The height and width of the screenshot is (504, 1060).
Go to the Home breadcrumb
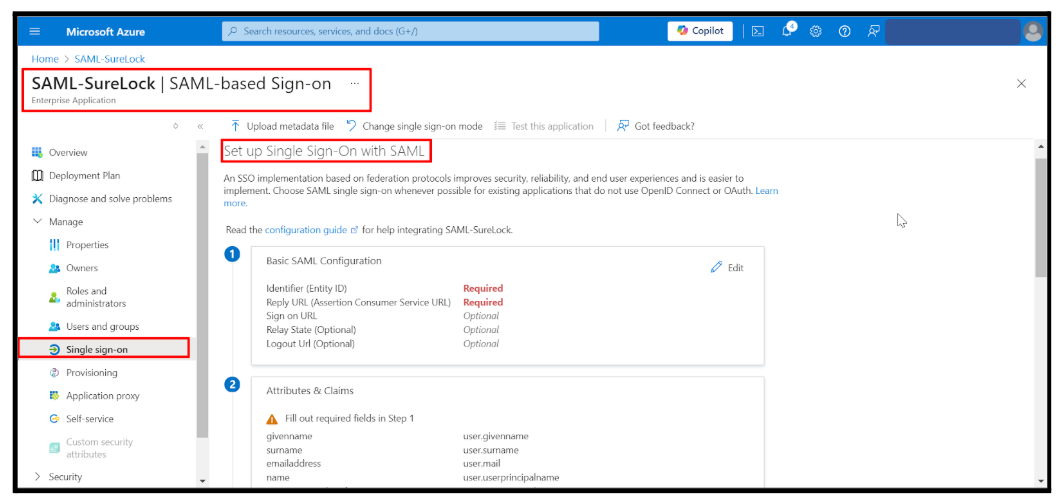click(45, 59)
